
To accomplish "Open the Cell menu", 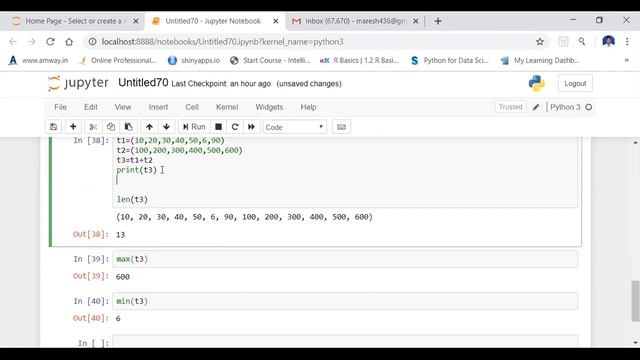I will click(x=192, y=107).
